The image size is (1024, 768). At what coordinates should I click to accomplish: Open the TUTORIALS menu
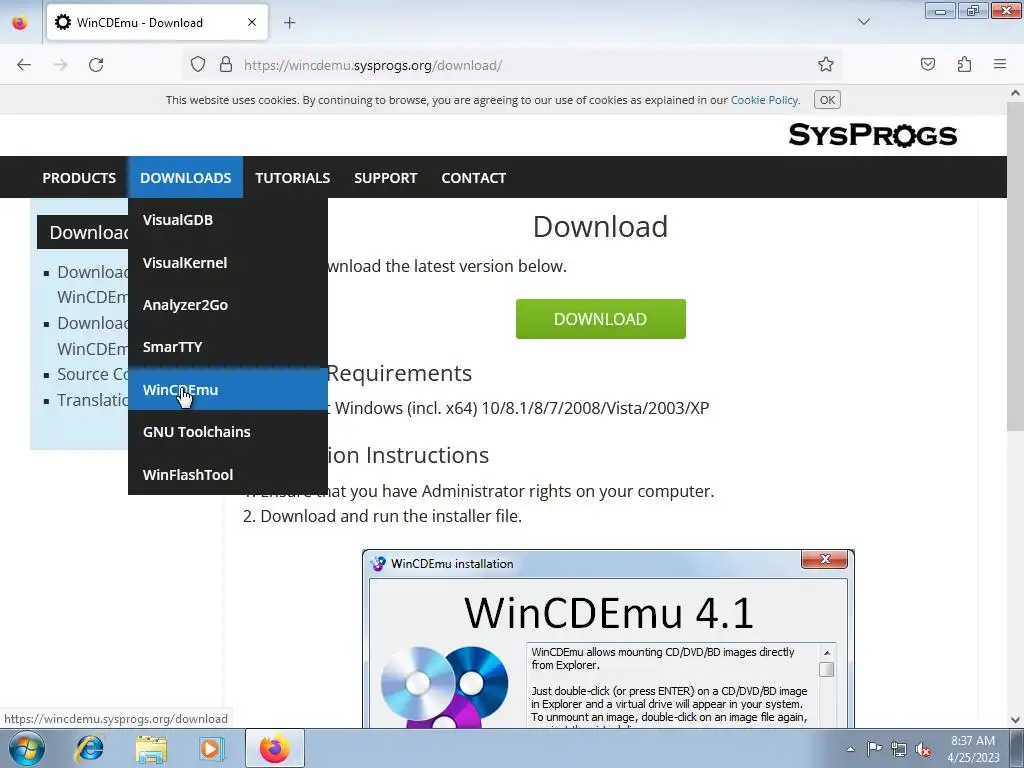pos(293,178)
